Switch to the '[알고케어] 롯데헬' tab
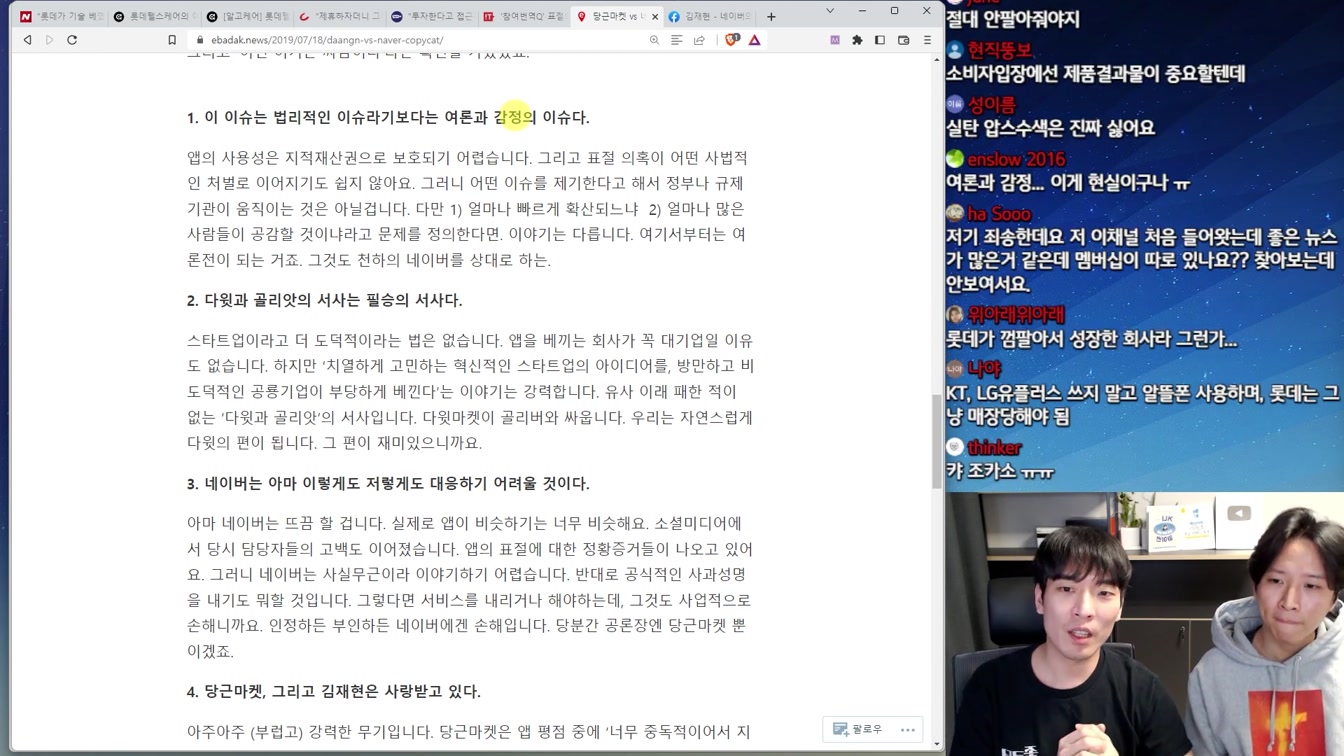Image resolution: width=1344 pixels, height=756 pixels. point(247,16)
